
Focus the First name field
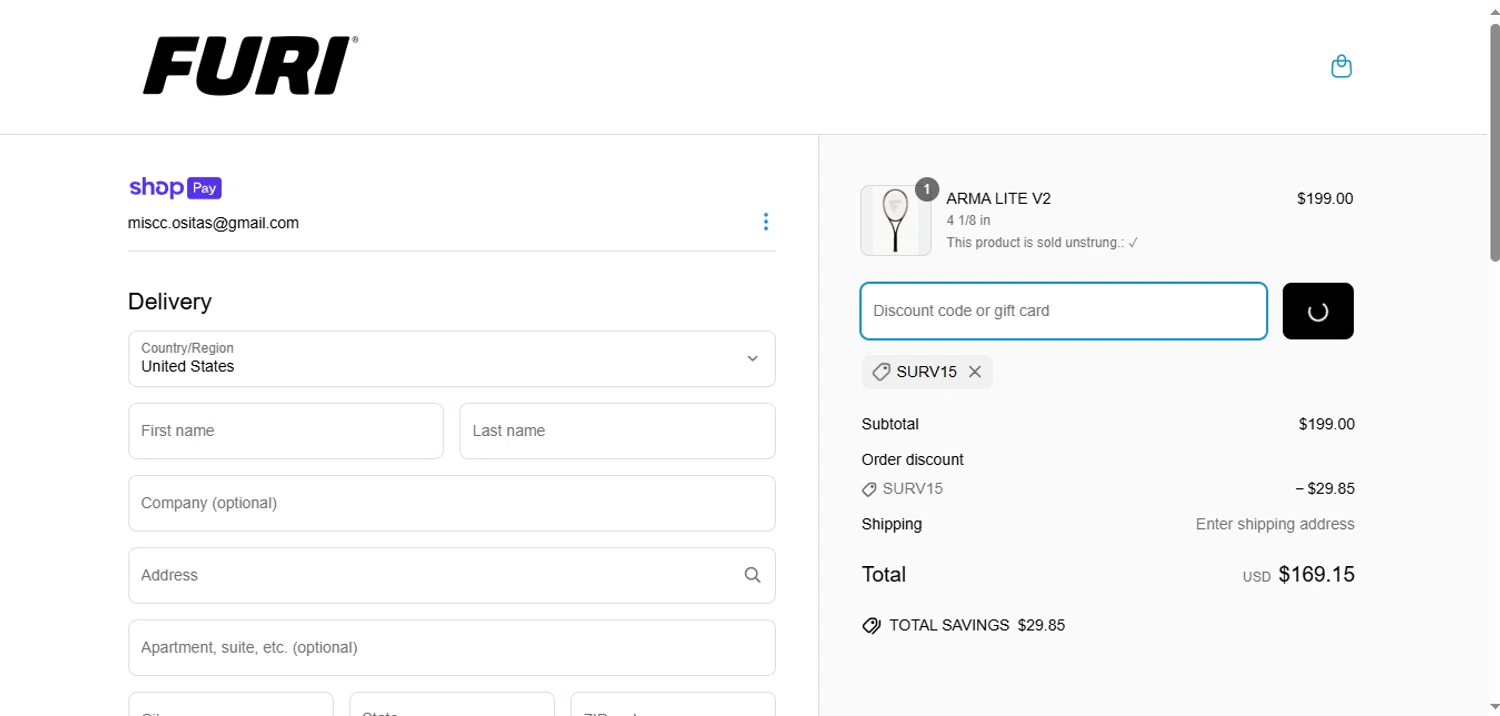coord(286,431)
